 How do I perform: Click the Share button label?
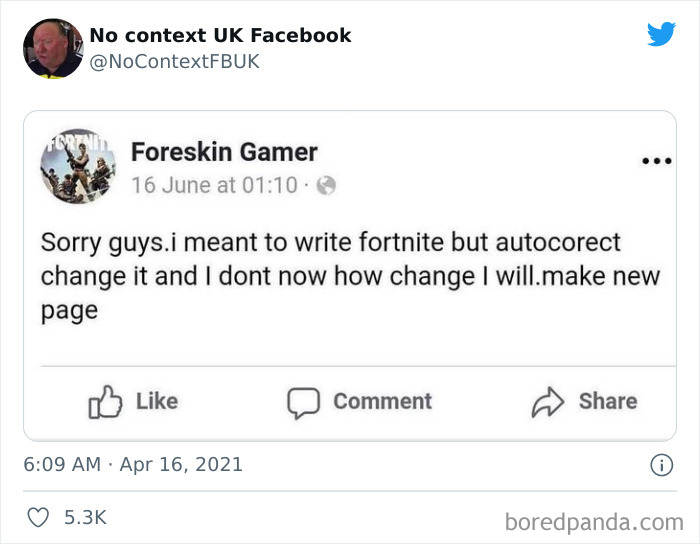tap(607, 401)
